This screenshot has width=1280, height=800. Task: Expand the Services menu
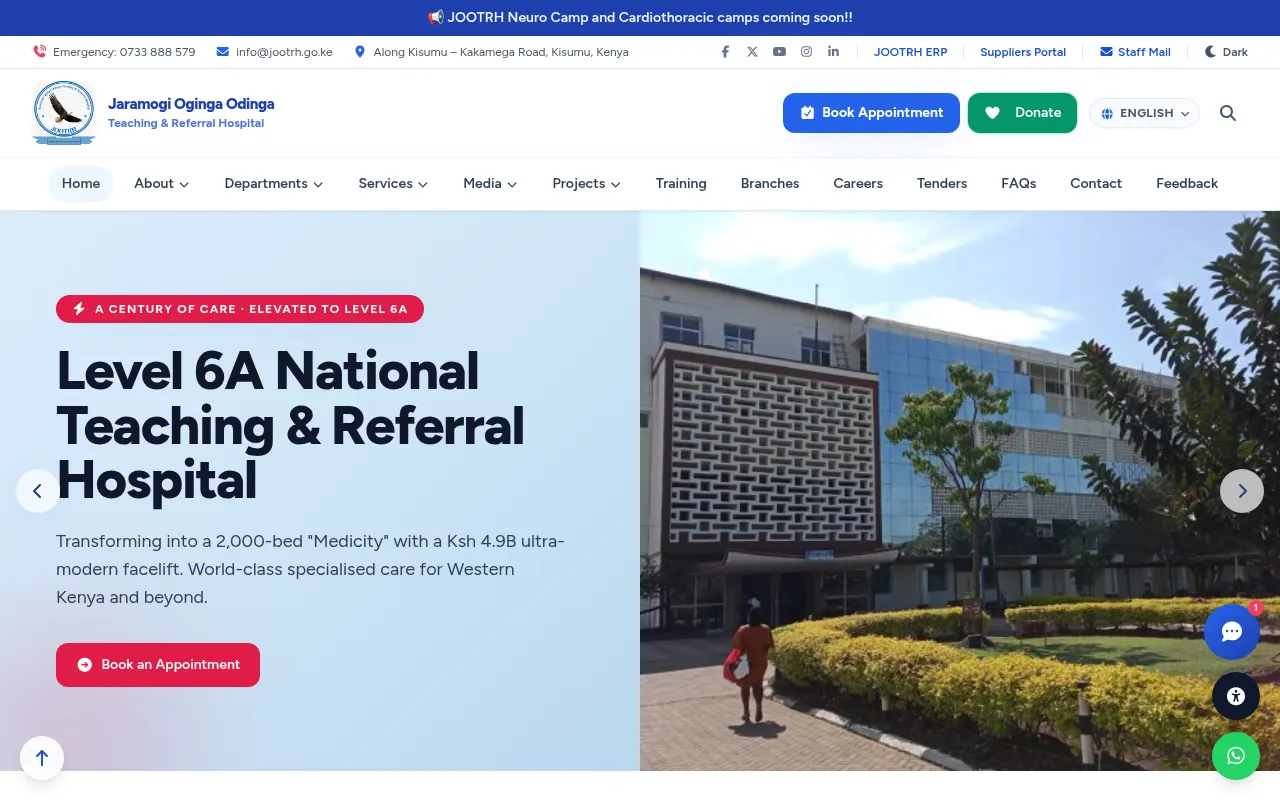click(393, 184)
